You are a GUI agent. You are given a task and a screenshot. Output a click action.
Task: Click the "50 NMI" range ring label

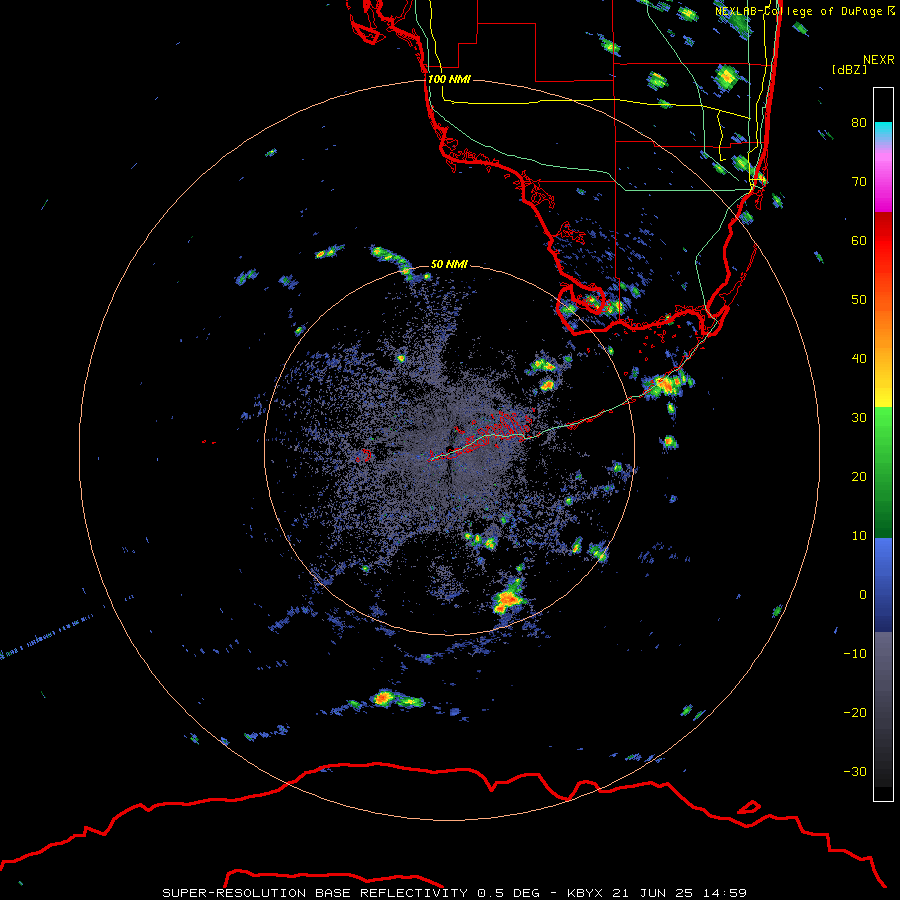(x=449, y=264)
